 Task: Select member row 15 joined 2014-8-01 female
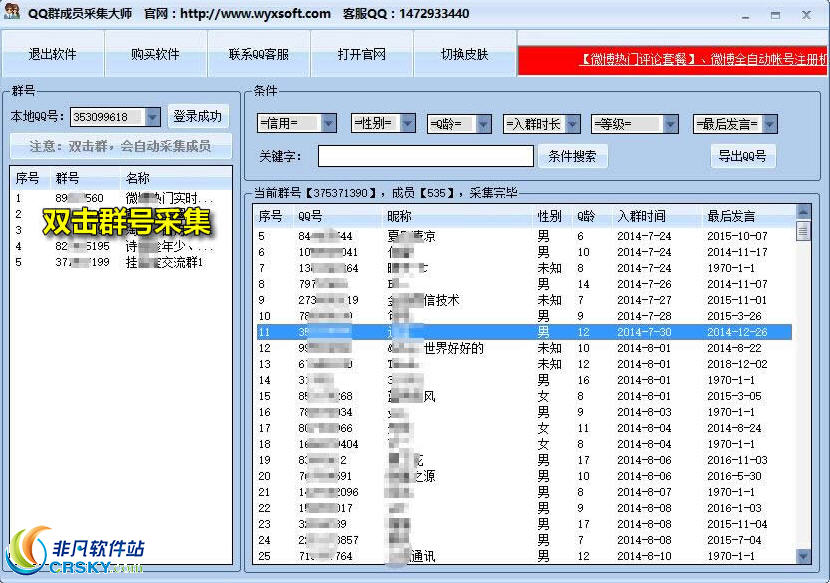click(x=524, y=396)
